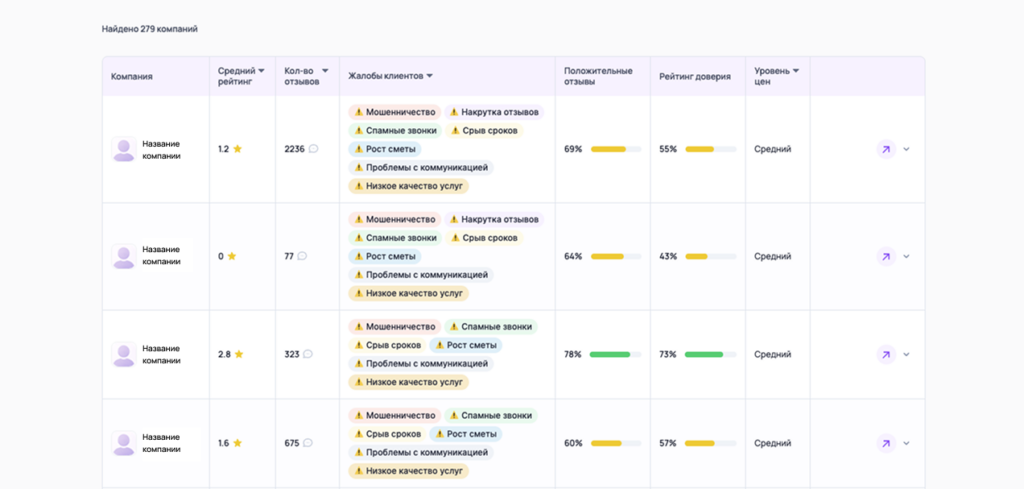Click the comment icon beside 2236 reviews
This screenshot has width=1024, height=489.
click(313, 149)
